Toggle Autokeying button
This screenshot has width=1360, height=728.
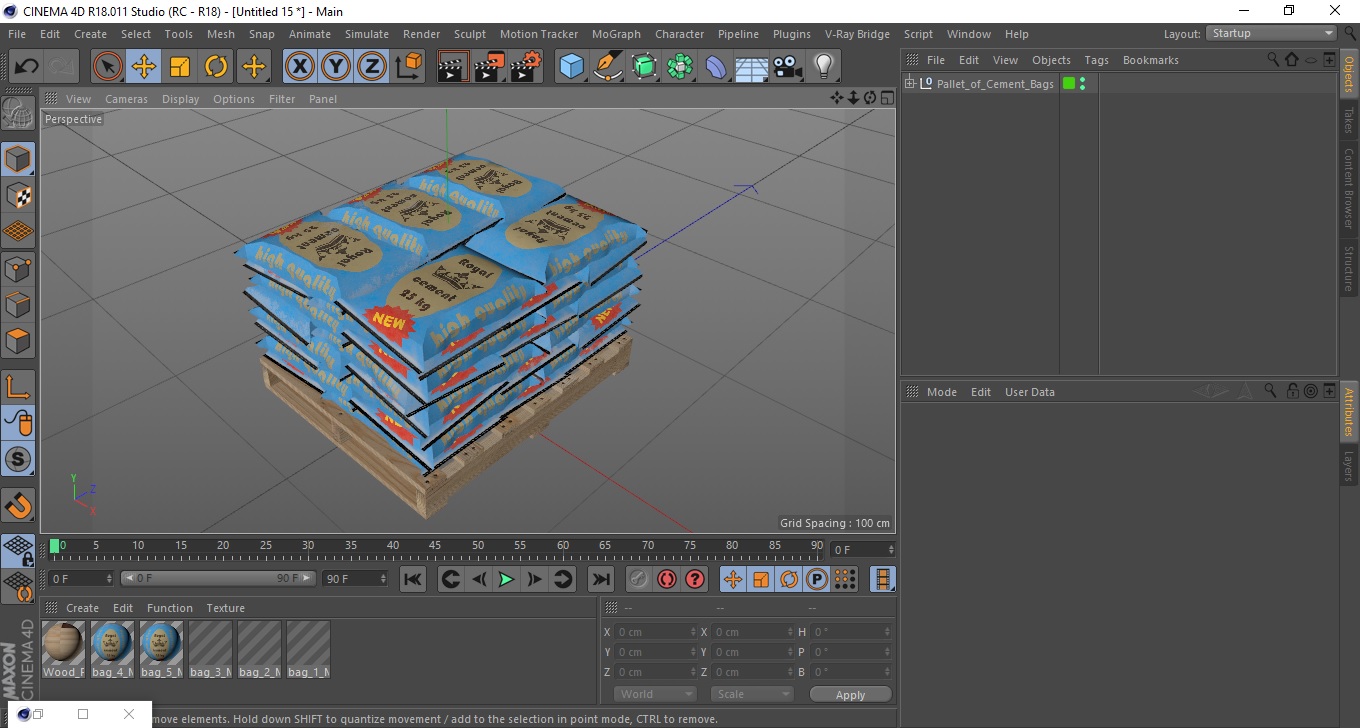click(666, 579)
